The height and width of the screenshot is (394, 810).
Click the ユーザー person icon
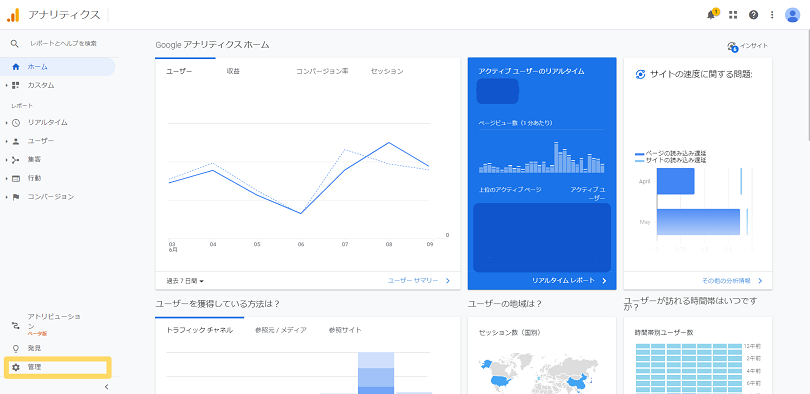pyautogui.click(x=15, y=141)
